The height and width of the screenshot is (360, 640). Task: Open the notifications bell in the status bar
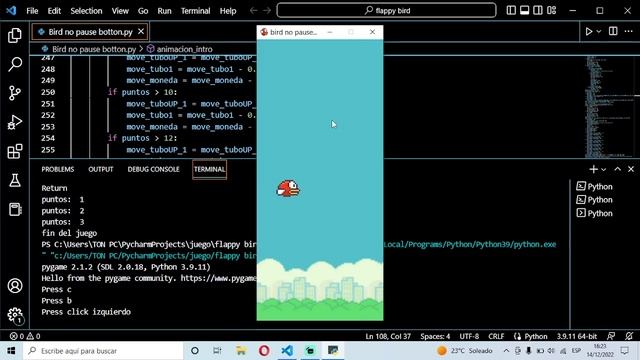click(x=629, y=336)
